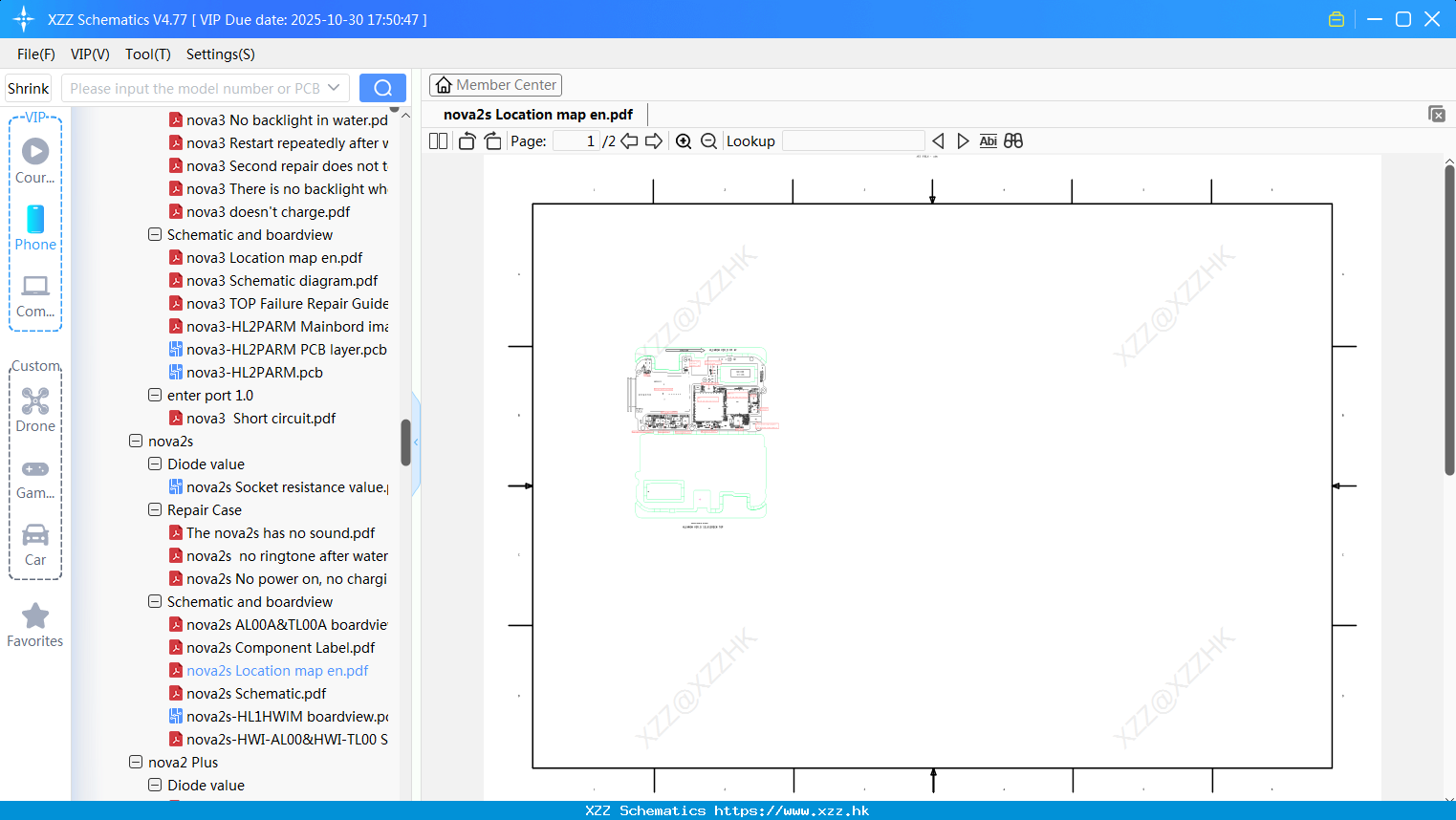1456x820 pixels.
Task: Open nova3-HL2PARM PCB layer.pcb file
Action: click(x=286, y=350)
